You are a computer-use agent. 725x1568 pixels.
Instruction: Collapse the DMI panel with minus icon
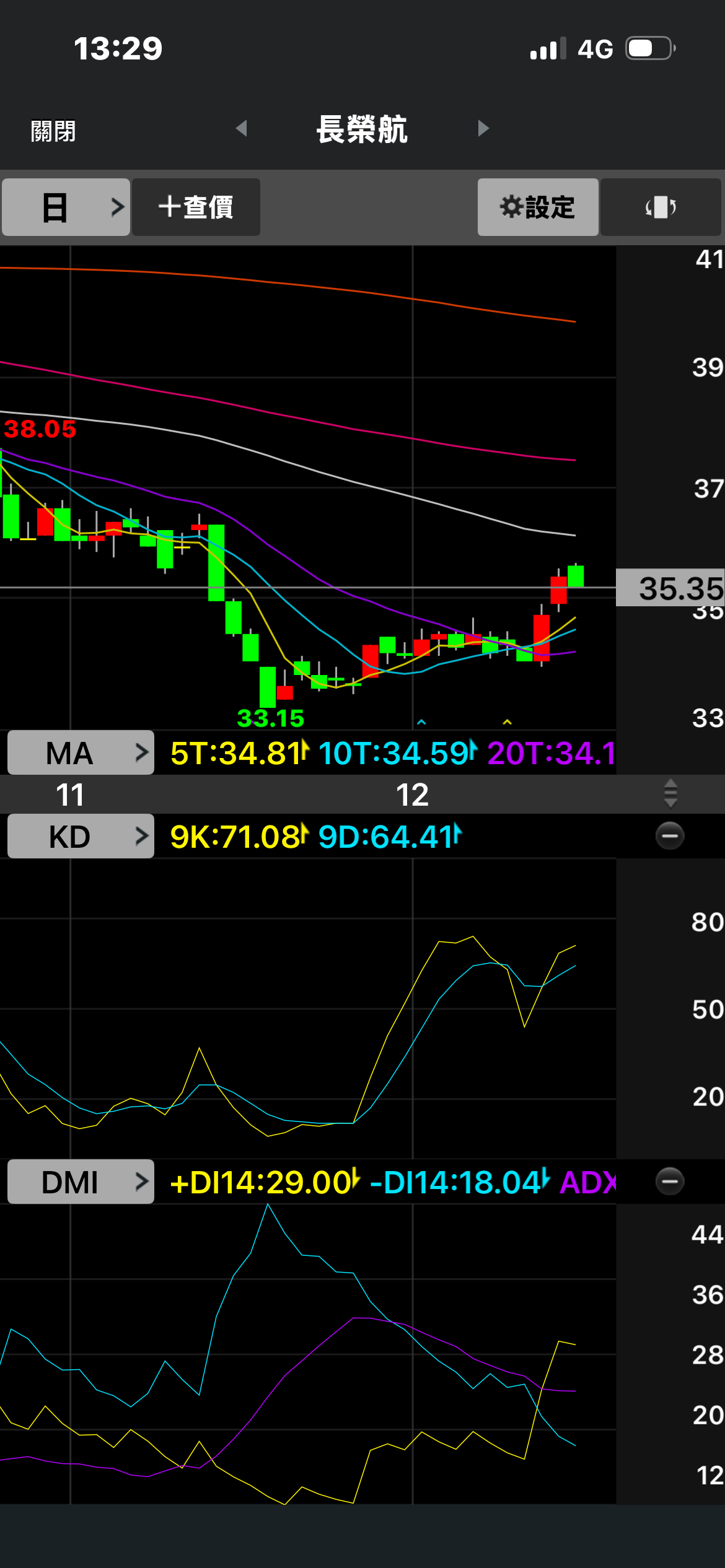point(670,1182)
